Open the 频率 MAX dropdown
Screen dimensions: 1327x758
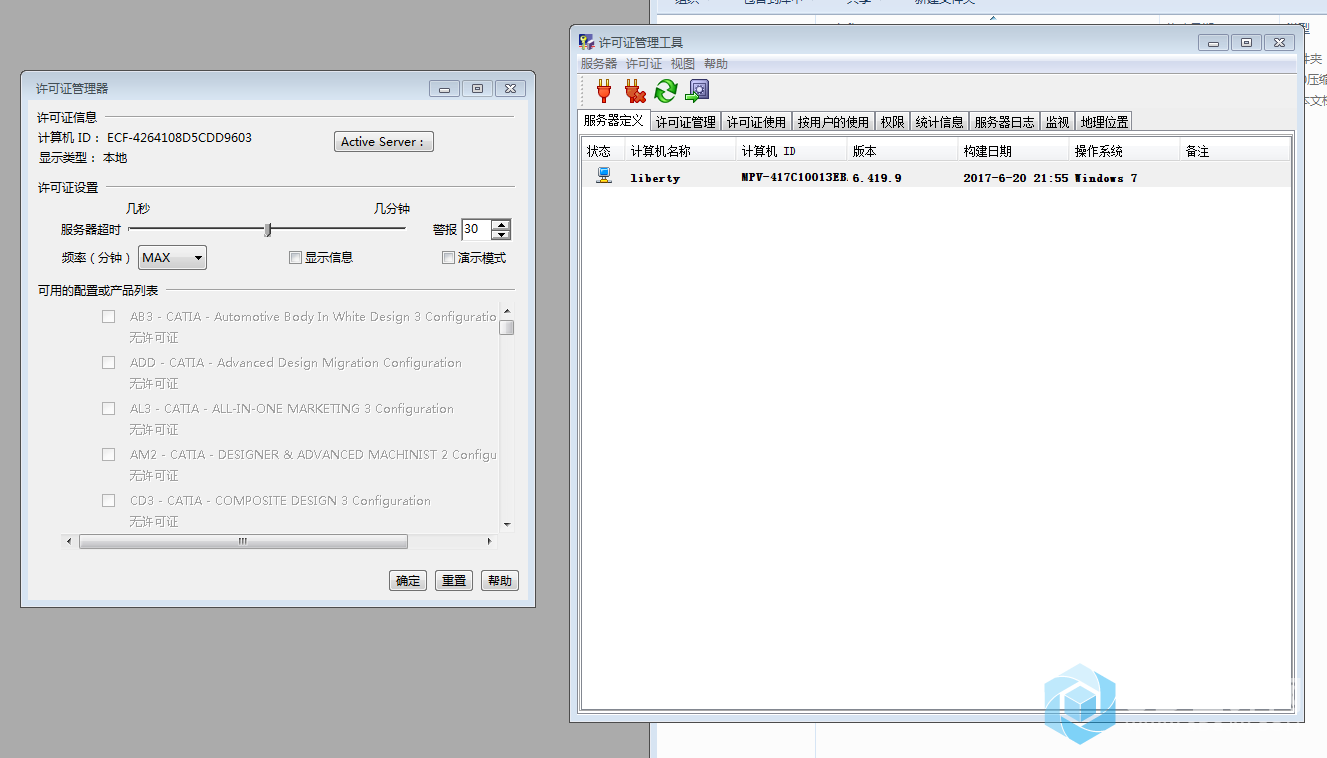[x=172, y=258]
